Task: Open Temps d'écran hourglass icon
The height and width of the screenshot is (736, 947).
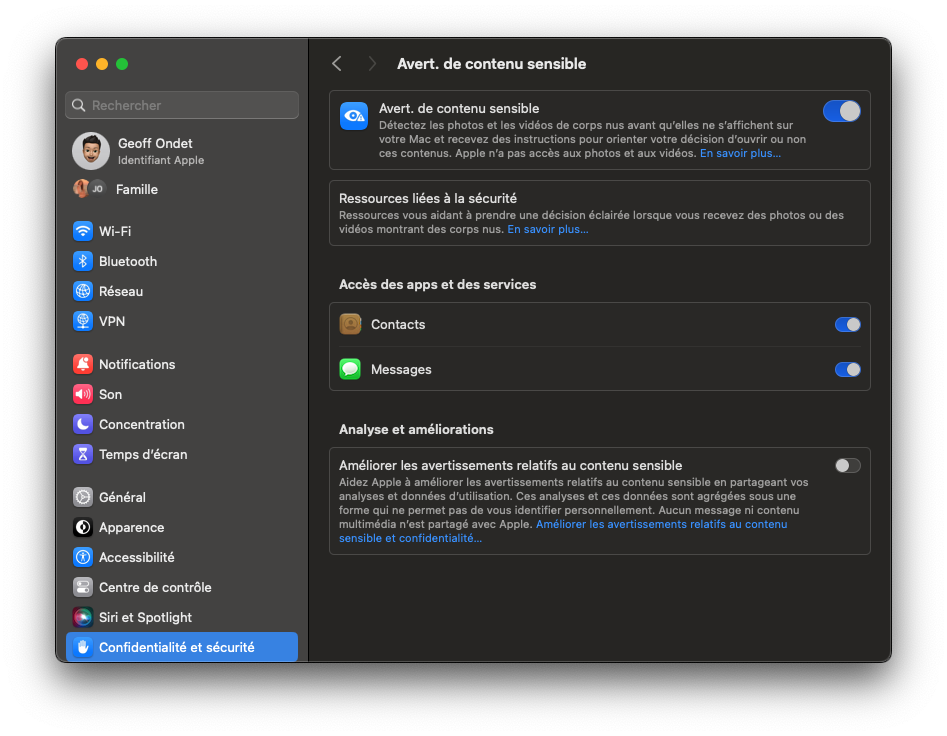Action: [83, 455]
